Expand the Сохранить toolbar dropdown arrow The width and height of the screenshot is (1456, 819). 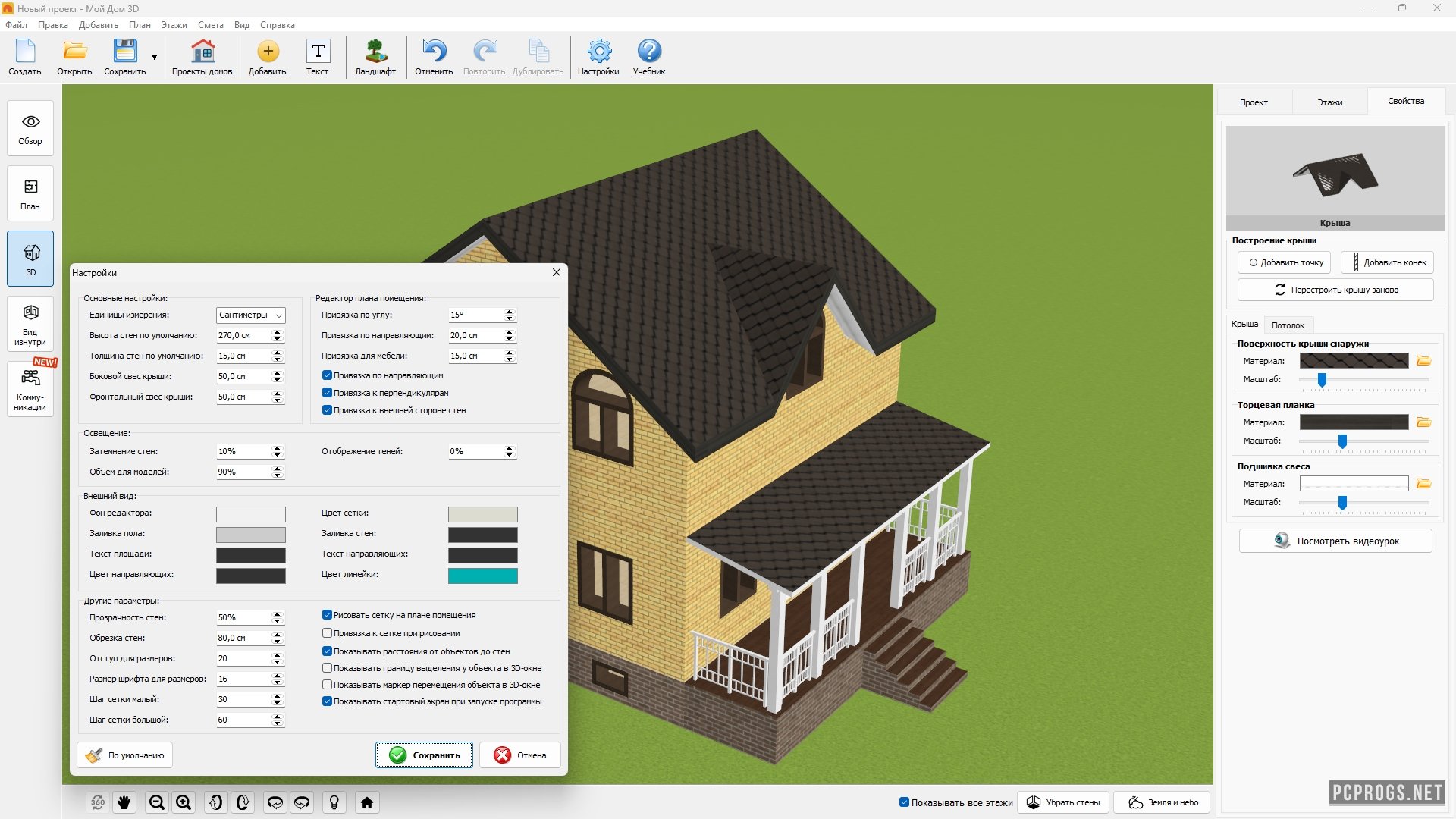pos(155,58)
